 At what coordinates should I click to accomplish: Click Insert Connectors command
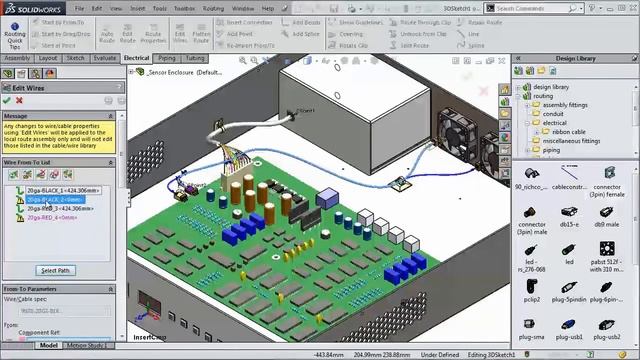pos(244,22)
